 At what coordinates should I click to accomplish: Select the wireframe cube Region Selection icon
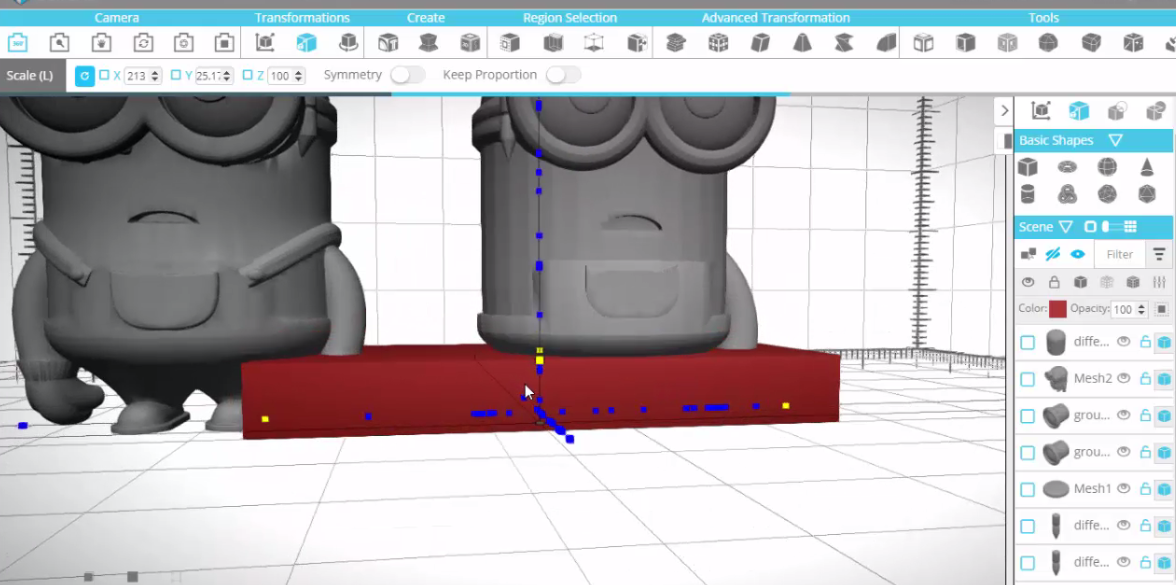pyautogui.click(x=593, y=43)
